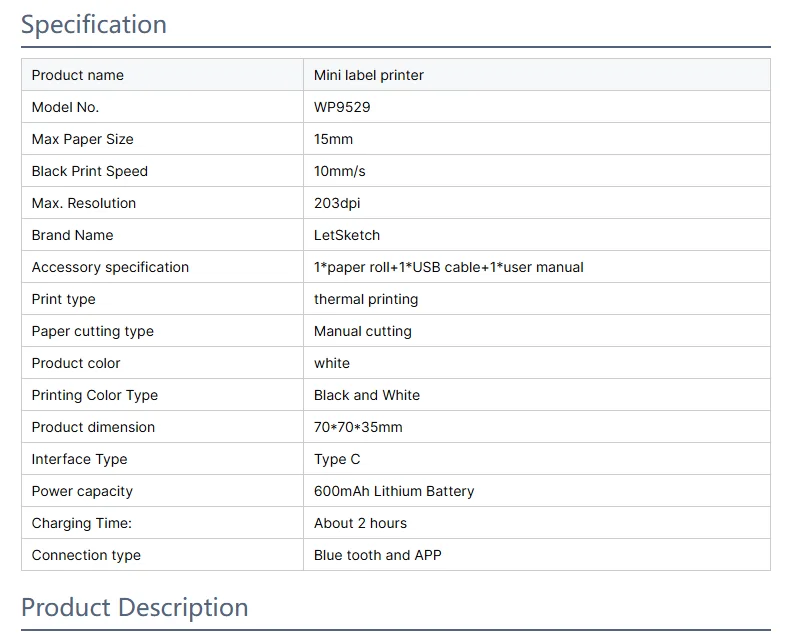Click the Specification heading
Viewport: 804px width, 639px height.
click(94, 25)
